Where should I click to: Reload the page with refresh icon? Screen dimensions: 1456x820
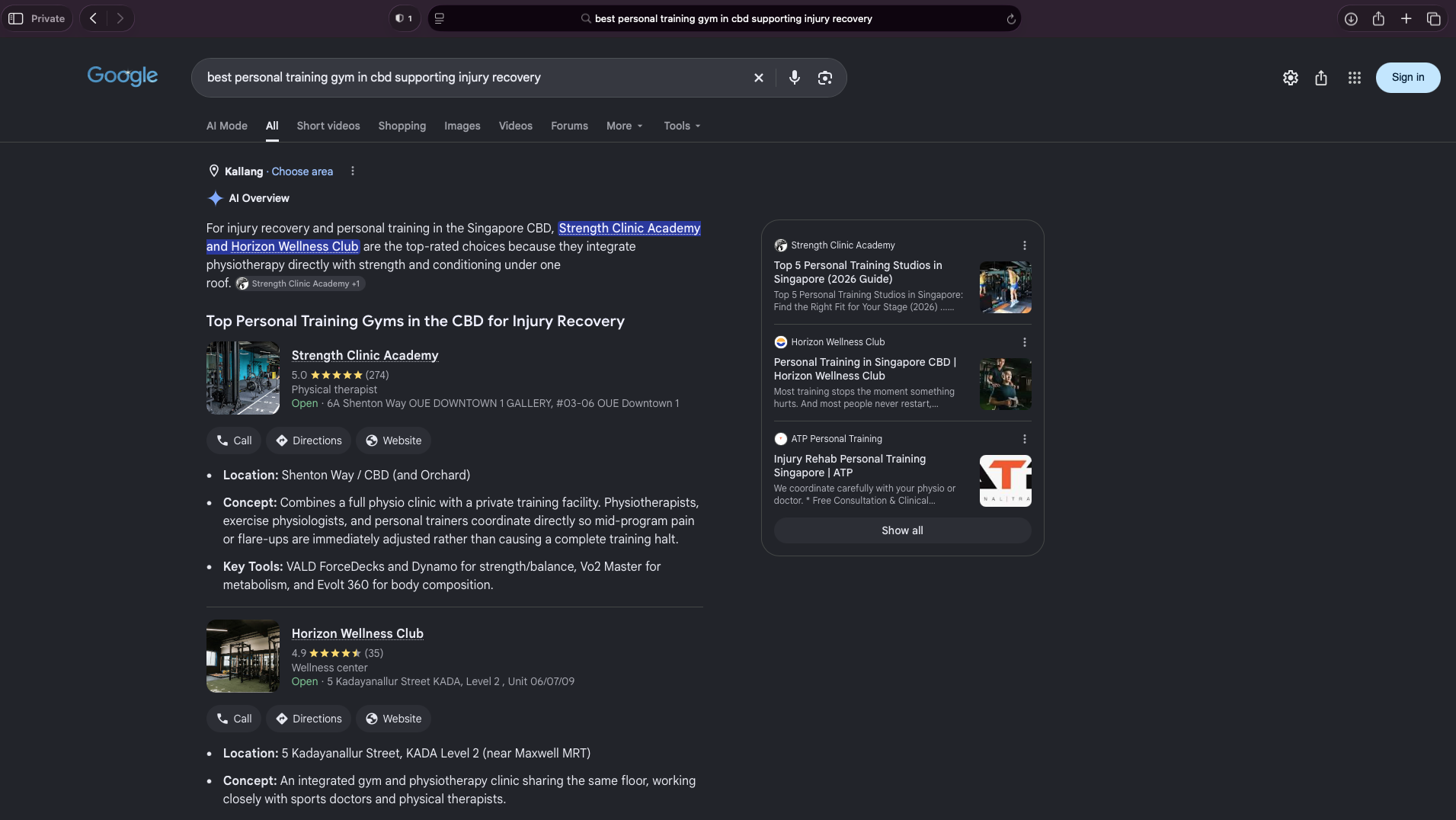click(1011, 19)
